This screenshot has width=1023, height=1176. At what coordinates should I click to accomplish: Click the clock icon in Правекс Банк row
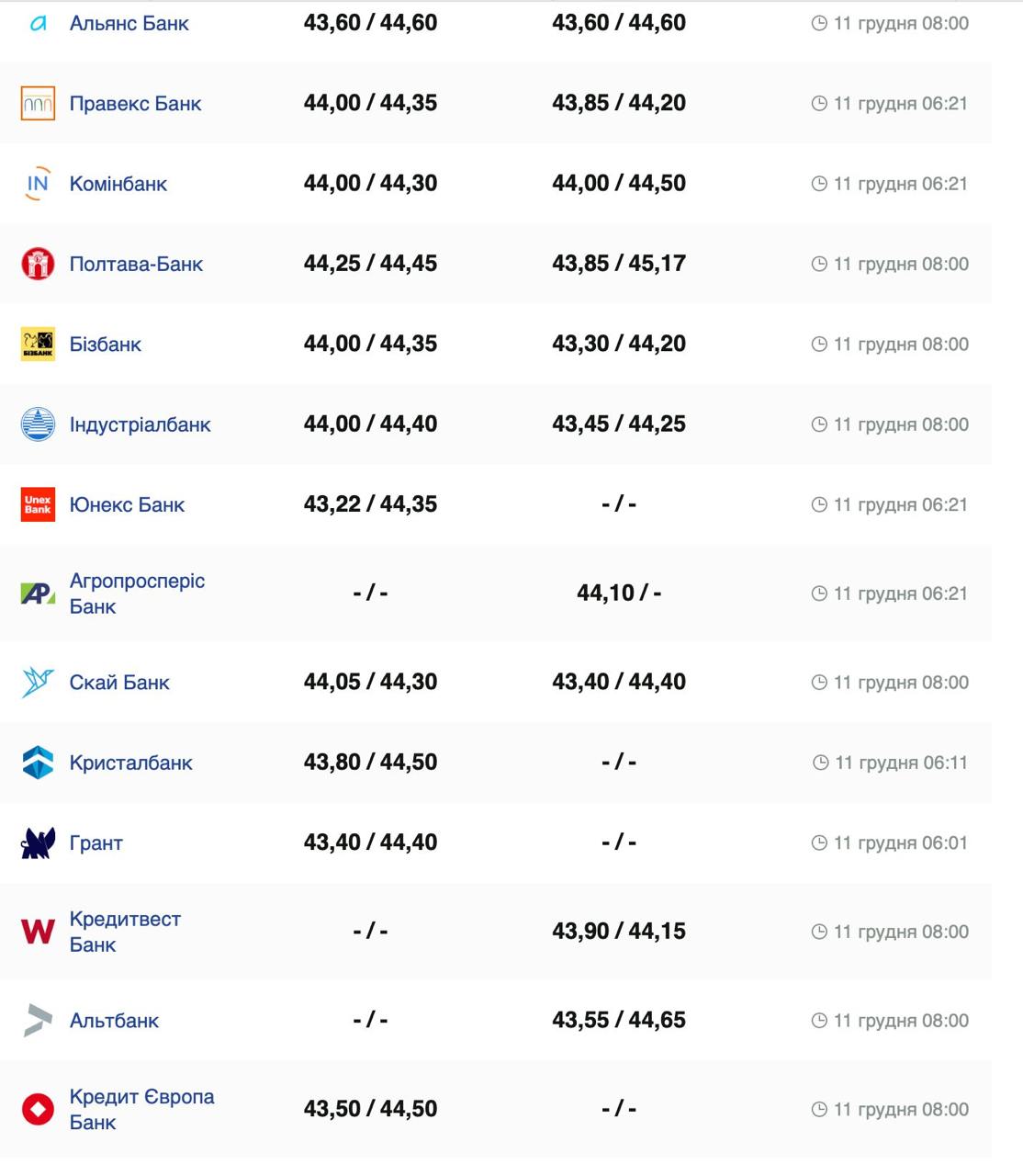[819, 104]
